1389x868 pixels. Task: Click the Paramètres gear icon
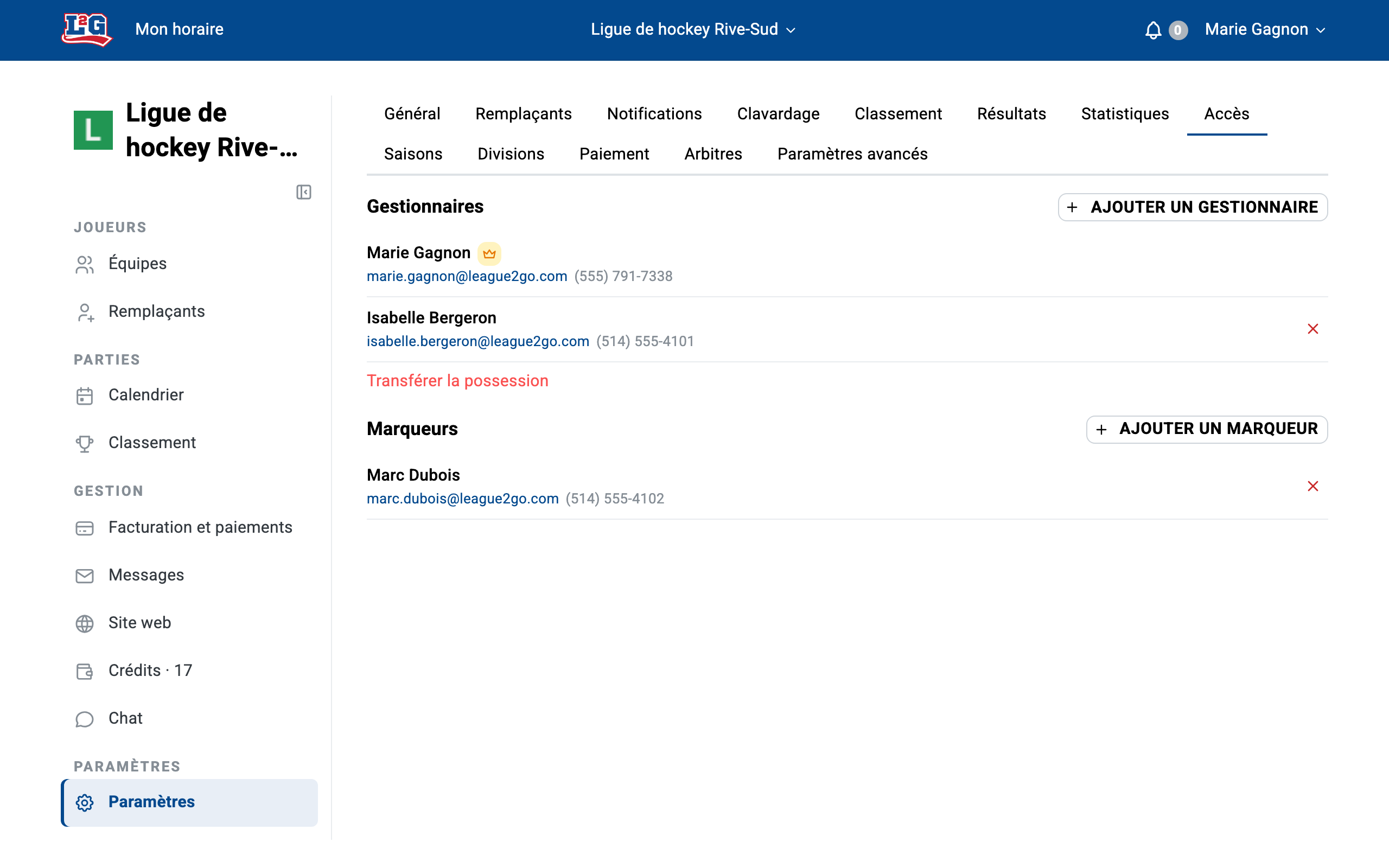[85, 802]
